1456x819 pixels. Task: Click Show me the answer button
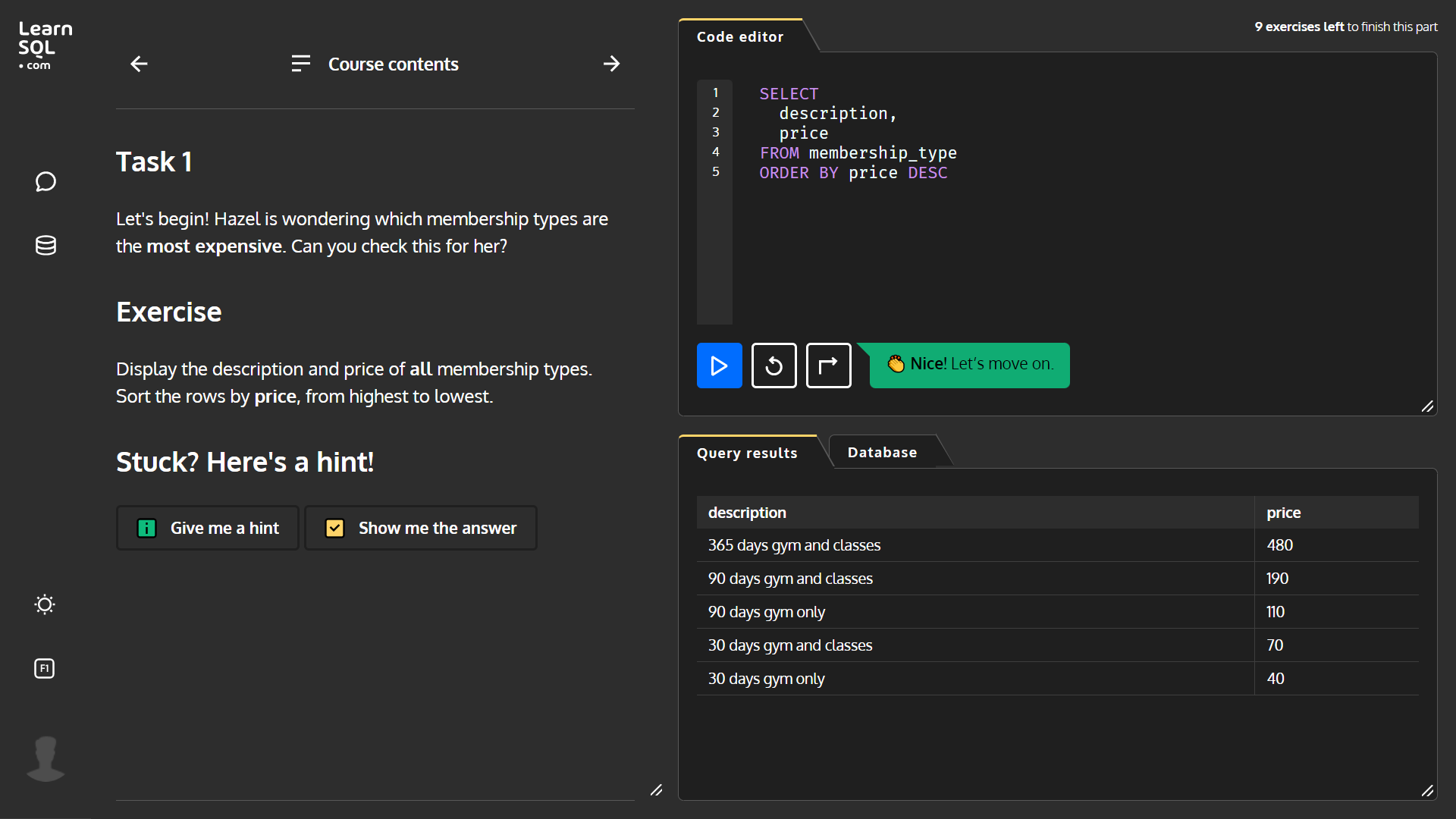(420, 527)
